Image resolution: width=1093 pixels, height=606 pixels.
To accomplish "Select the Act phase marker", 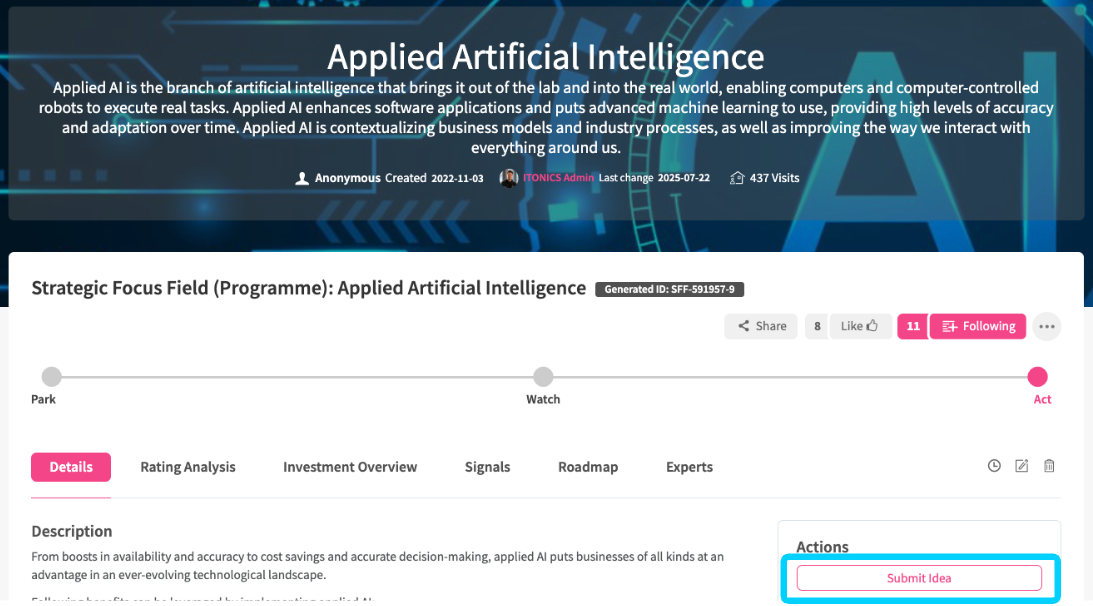I will pos(1038,377).
